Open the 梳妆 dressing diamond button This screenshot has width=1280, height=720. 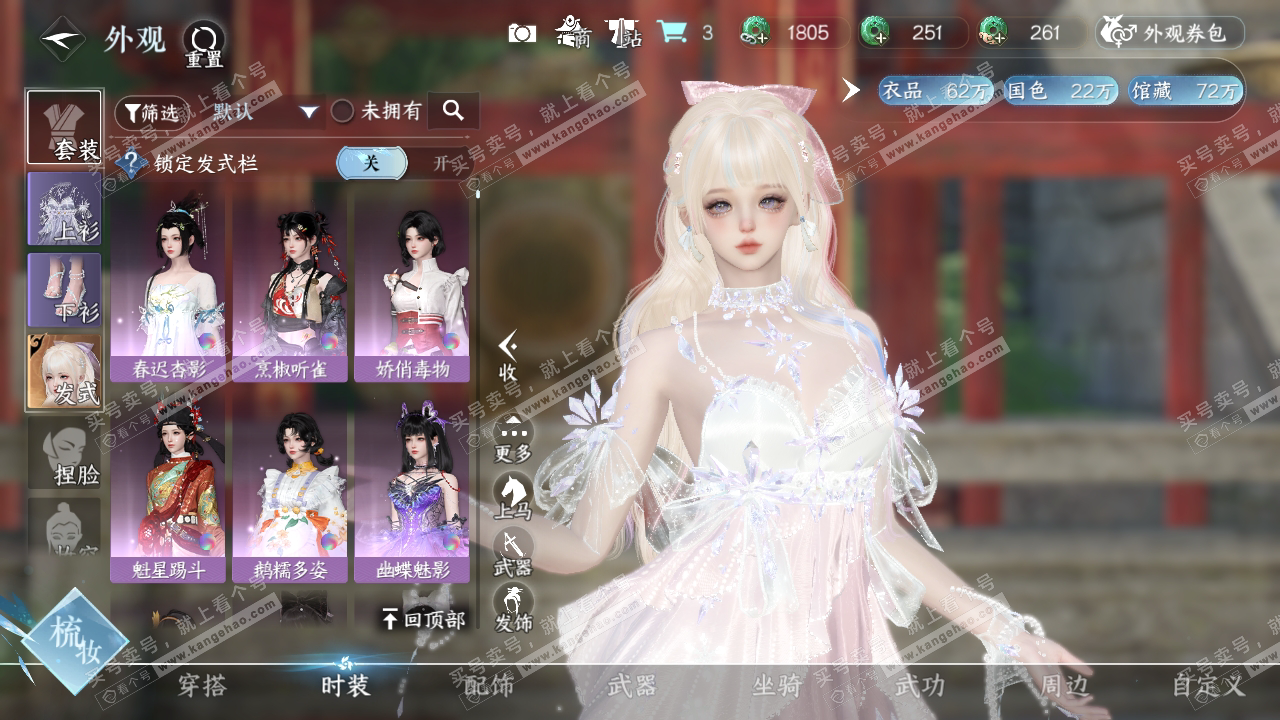[75, 641]
